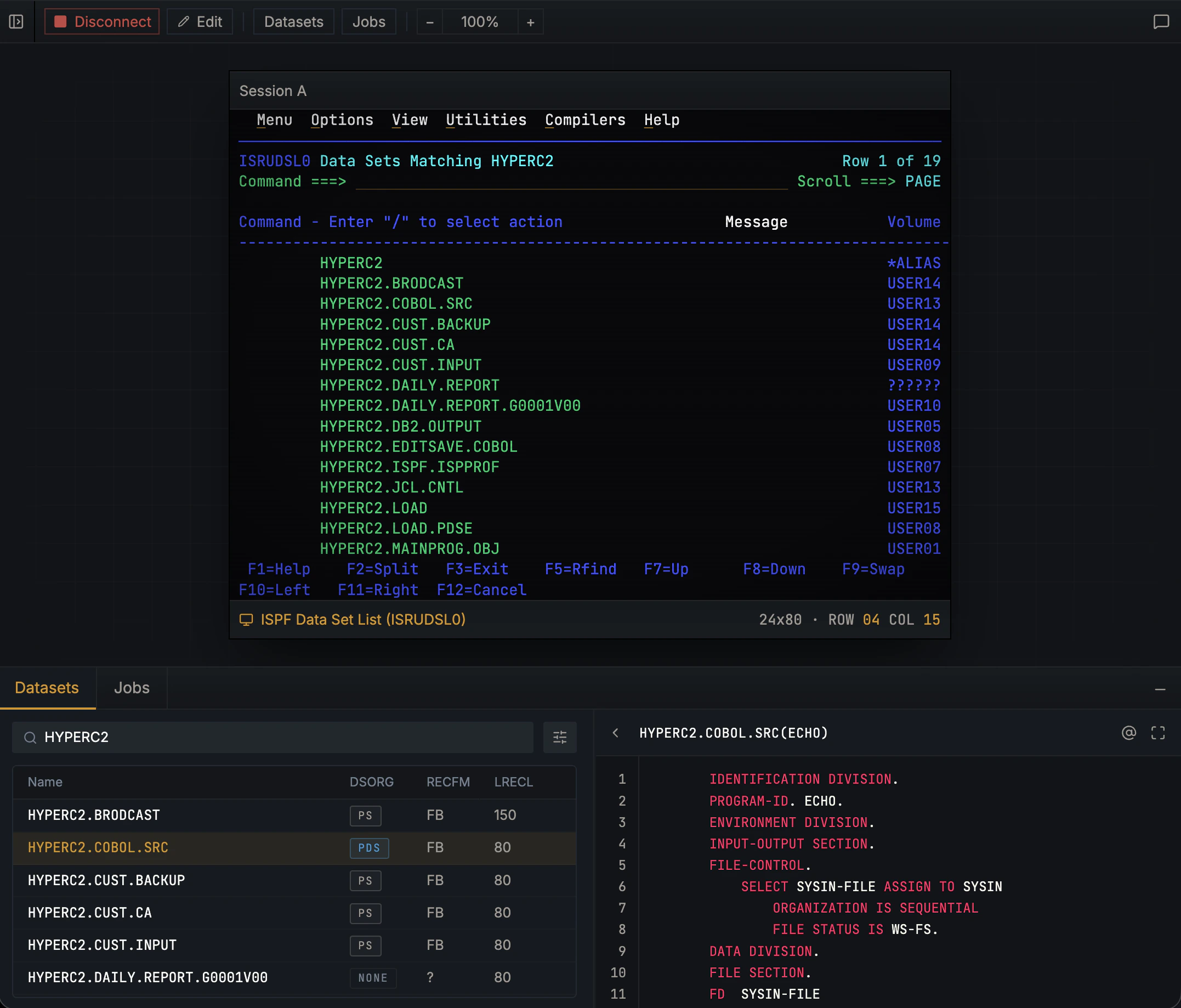Click the Edit button

200,22
